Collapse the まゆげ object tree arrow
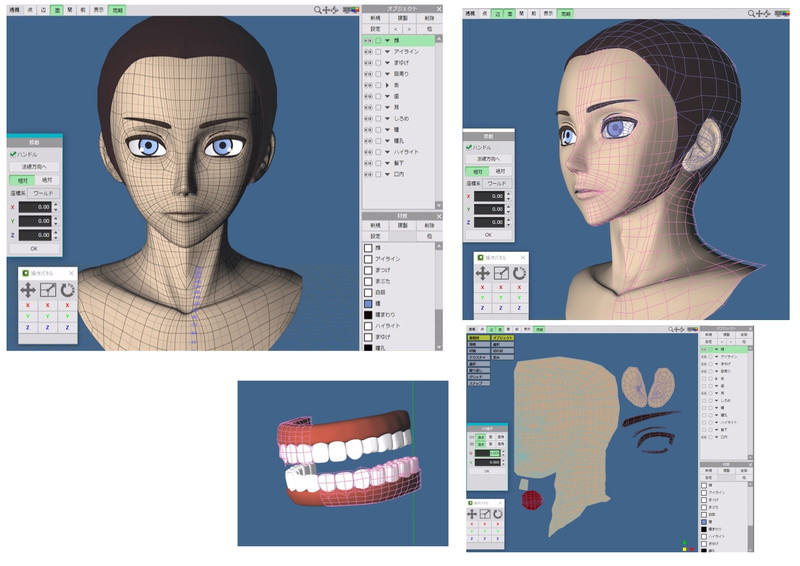Viewport: 800px width, 566px height. click(x=388, y=64)
